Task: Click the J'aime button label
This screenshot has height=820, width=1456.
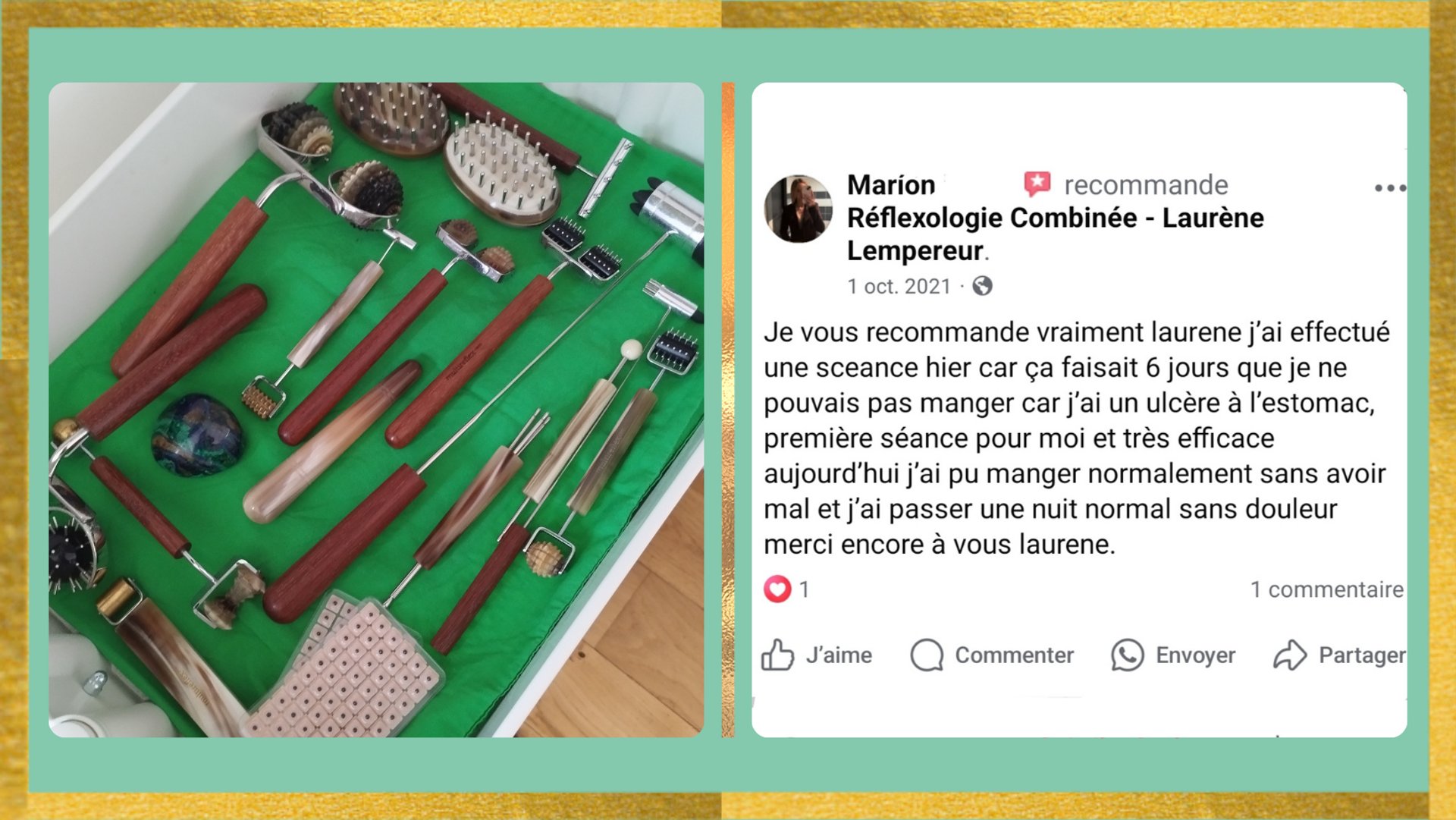Action: coord(839,655)
